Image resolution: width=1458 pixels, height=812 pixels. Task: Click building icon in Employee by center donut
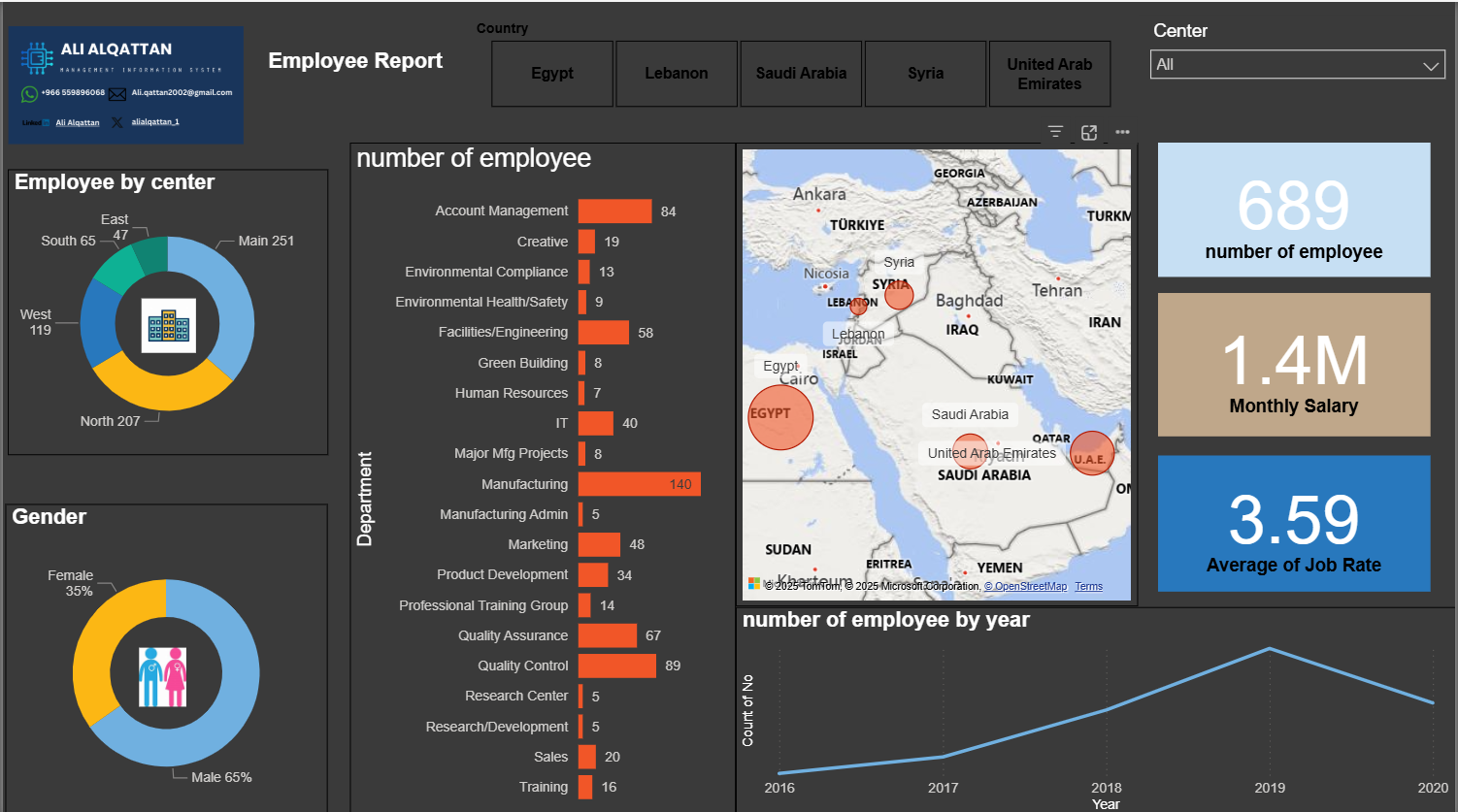[169, 326]
